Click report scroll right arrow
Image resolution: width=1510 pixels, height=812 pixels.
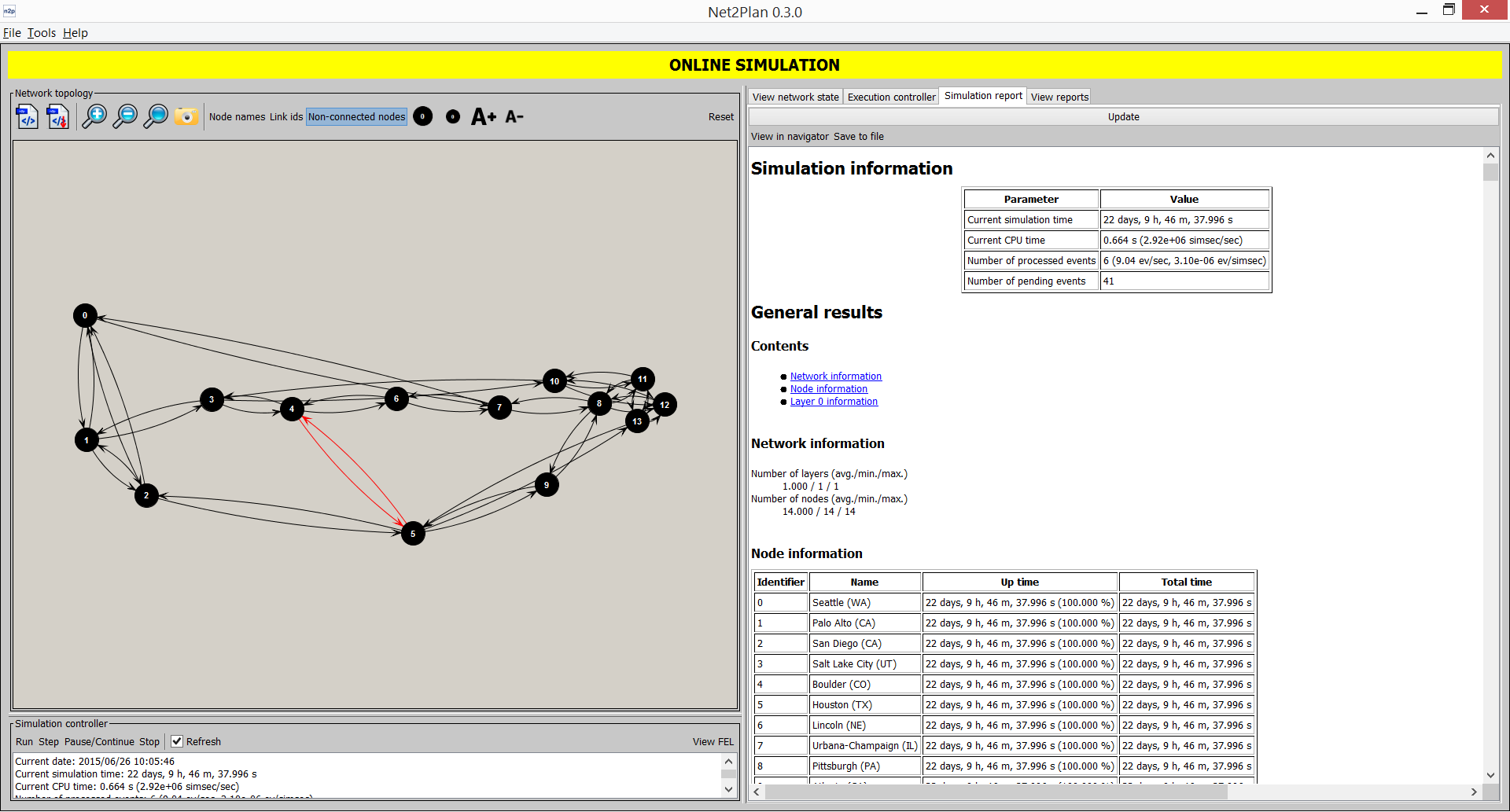(x=1475, y=792)
